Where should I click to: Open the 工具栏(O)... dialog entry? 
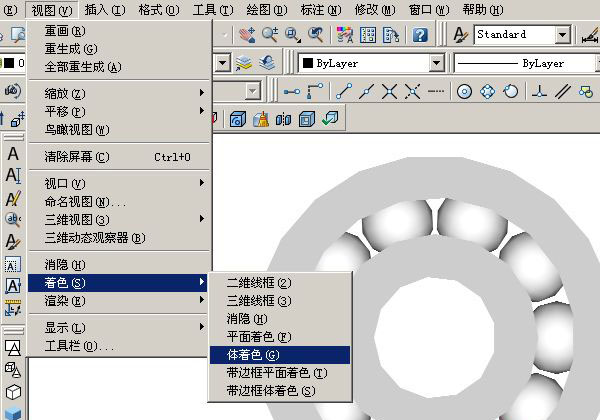tap(118, 346)
